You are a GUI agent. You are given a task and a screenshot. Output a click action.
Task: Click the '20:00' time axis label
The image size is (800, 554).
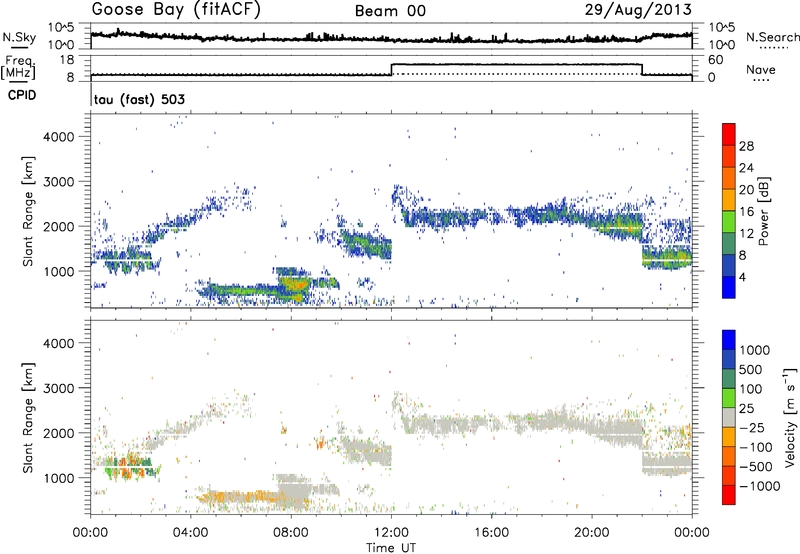point(592,532)
